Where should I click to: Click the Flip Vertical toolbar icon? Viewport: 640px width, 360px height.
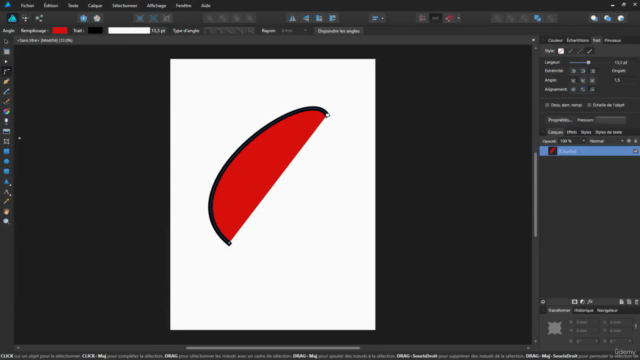click(x=306, y=18)
